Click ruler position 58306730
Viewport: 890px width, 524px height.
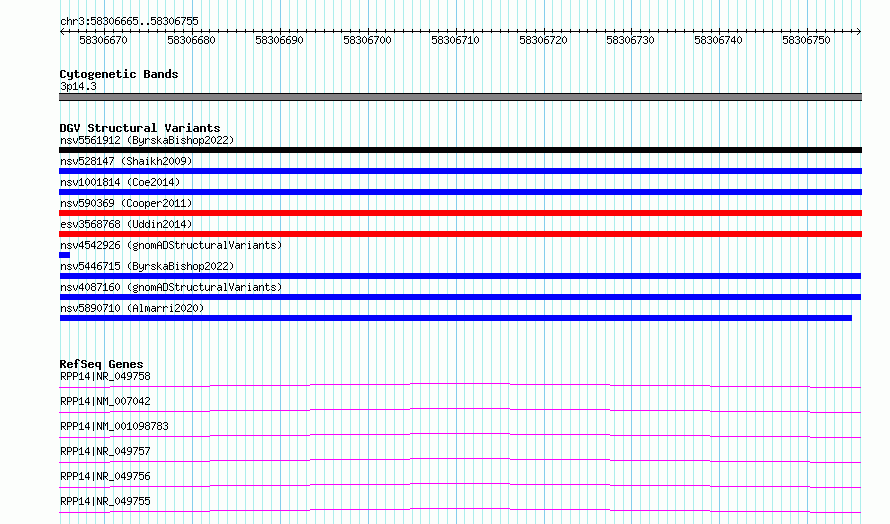pos(631,40)
